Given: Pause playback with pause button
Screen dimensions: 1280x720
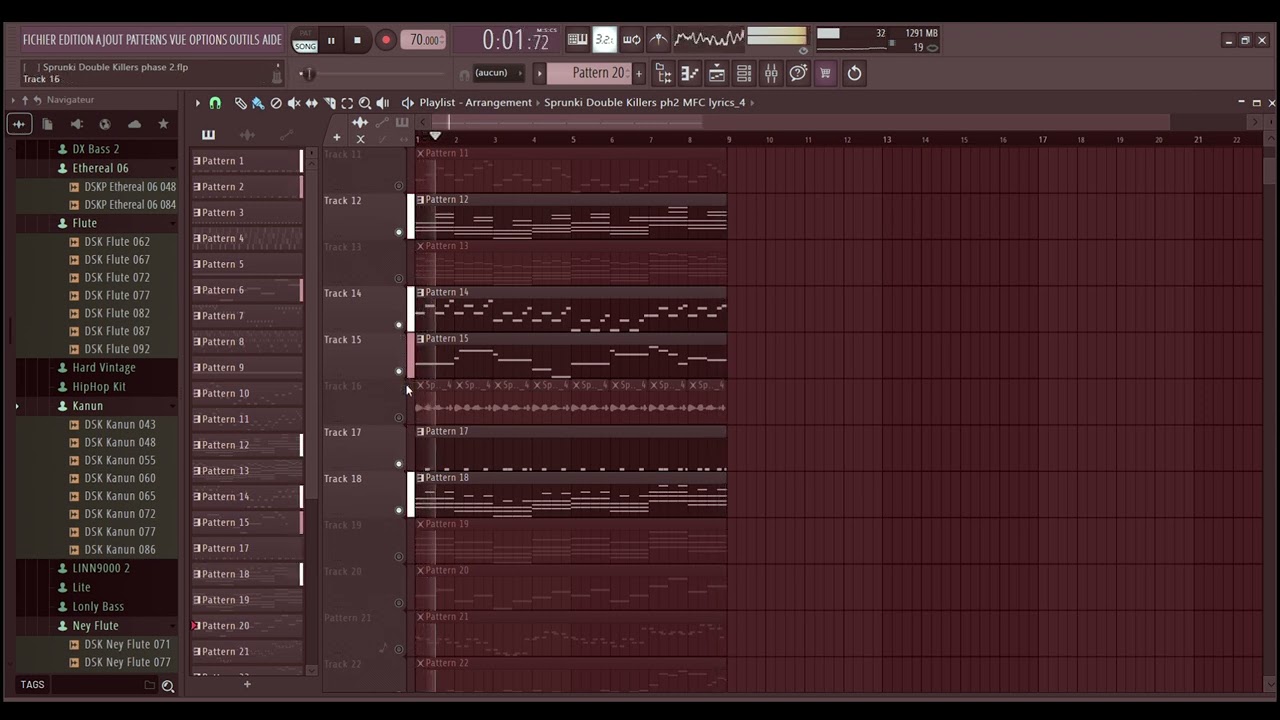Looking at the screenshot, I should coord(331,40).
